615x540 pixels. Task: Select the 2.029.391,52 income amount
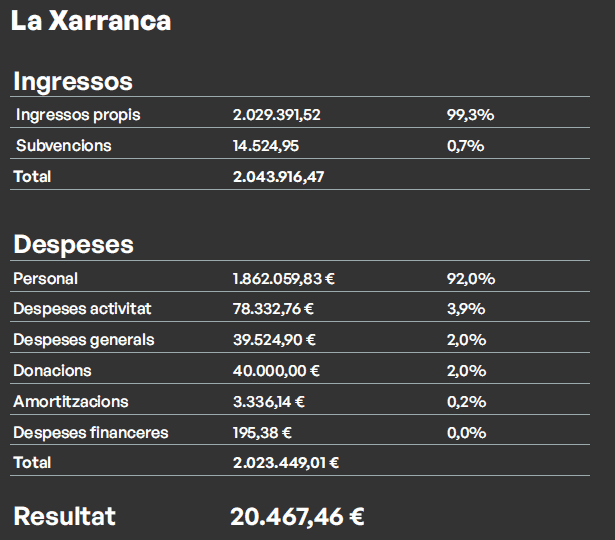276,115
